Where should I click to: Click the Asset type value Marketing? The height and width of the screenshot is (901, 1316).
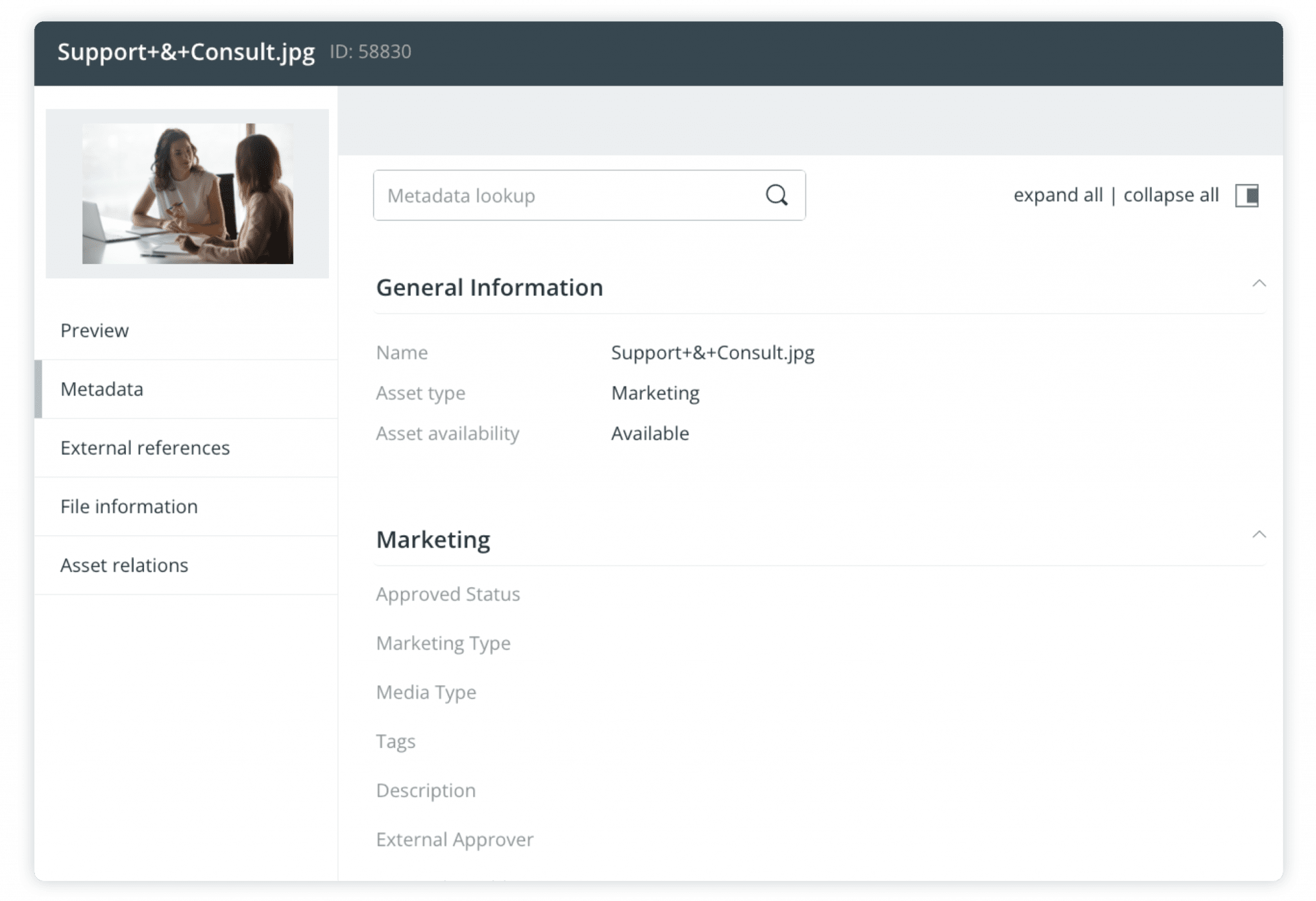point(655,392)
